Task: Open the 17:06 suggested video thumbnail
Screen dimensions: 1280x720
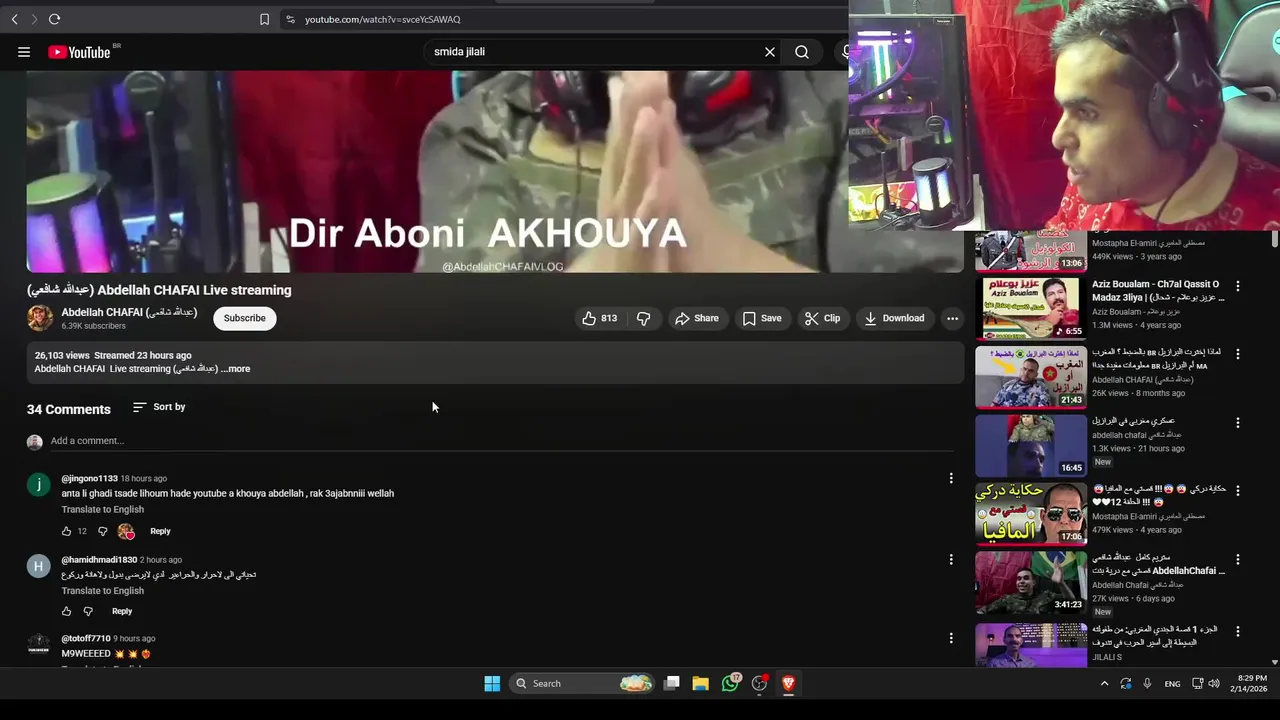Action: 1031,514
